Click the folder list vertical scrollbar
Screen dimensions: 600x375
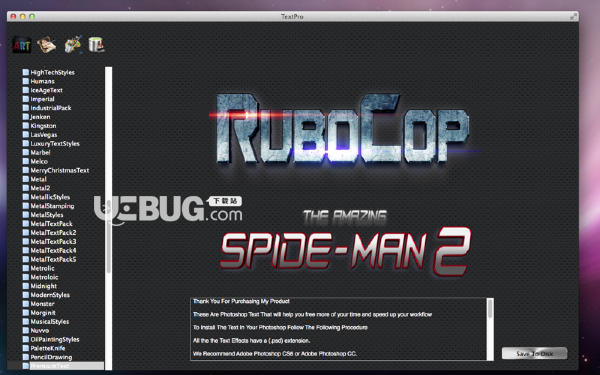point(109,218)
